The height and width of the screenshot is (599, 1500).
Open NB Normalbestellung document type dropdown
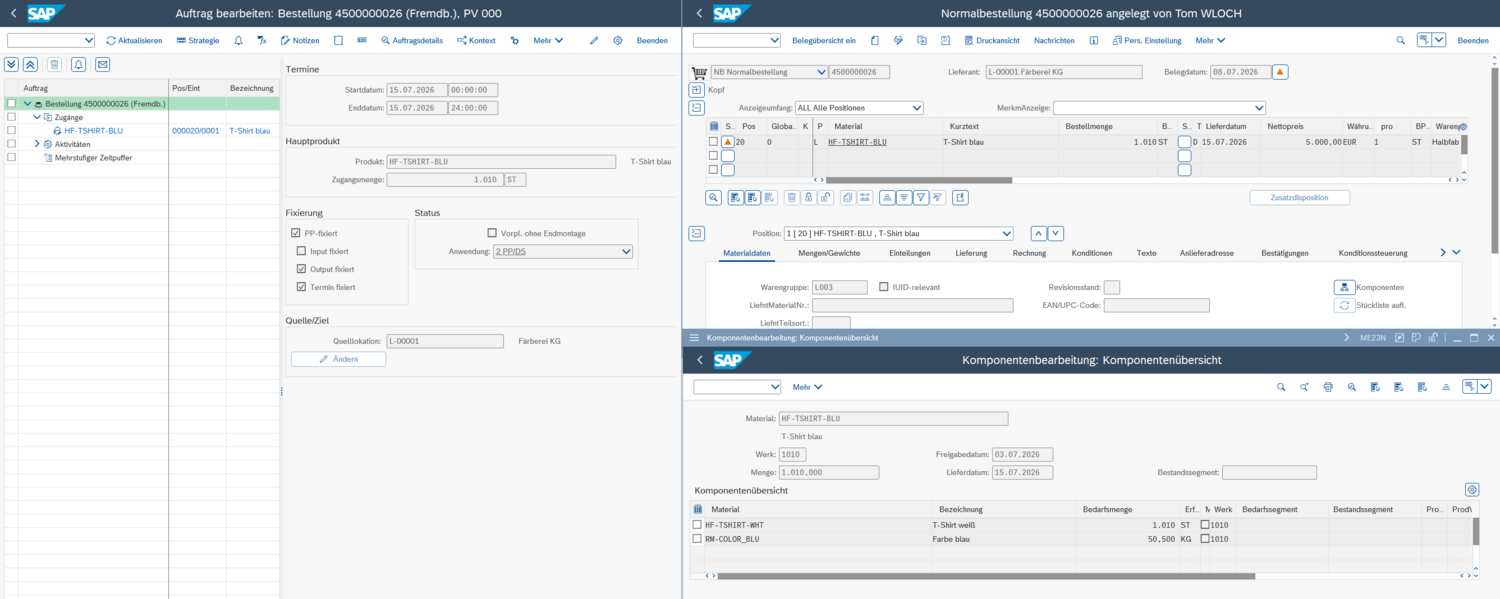pos(768,72)
